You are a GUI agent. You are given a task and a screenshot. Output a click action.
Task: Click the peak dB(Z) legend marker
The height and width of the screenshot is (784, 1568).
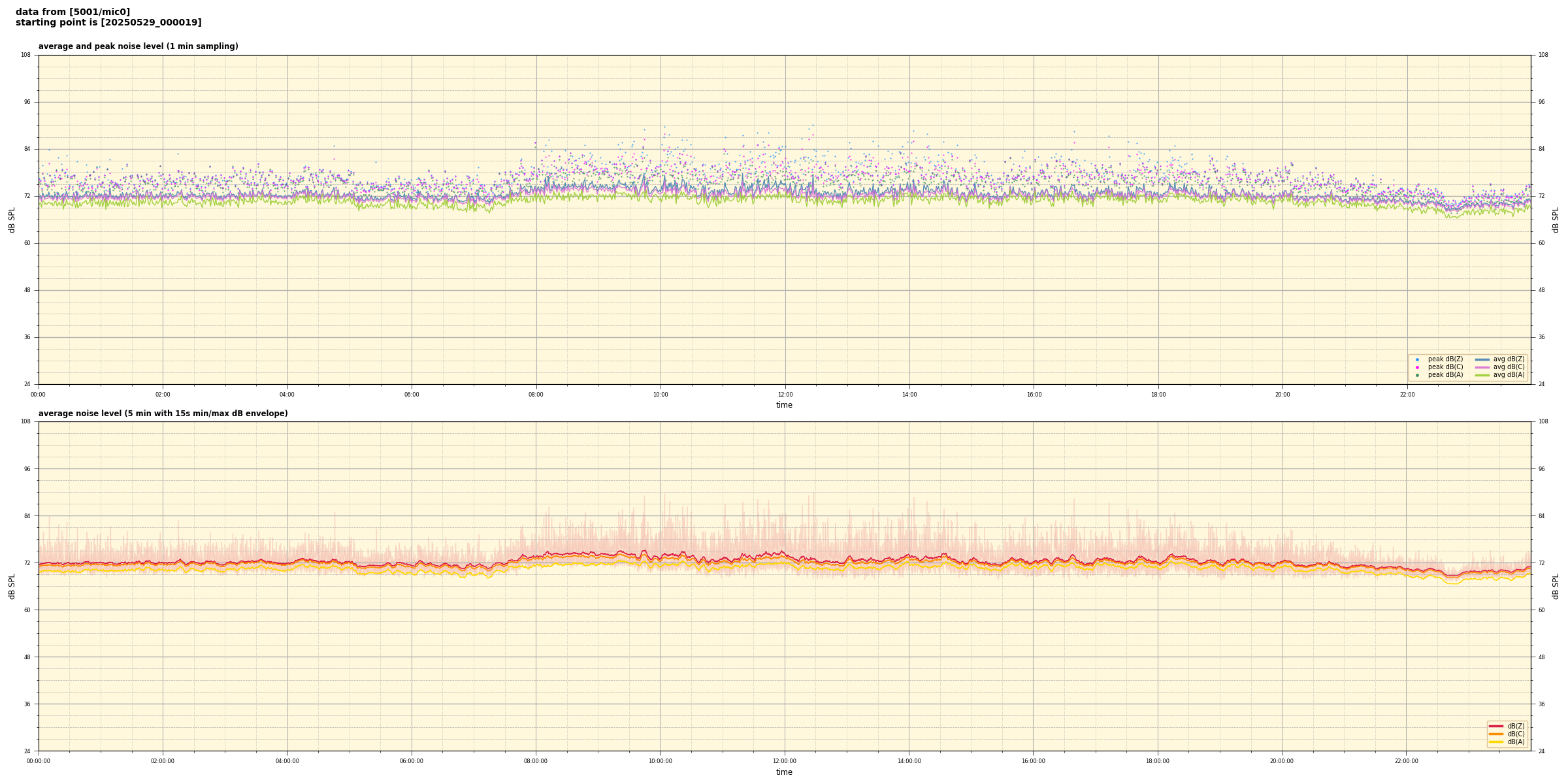pos(1417,359)
